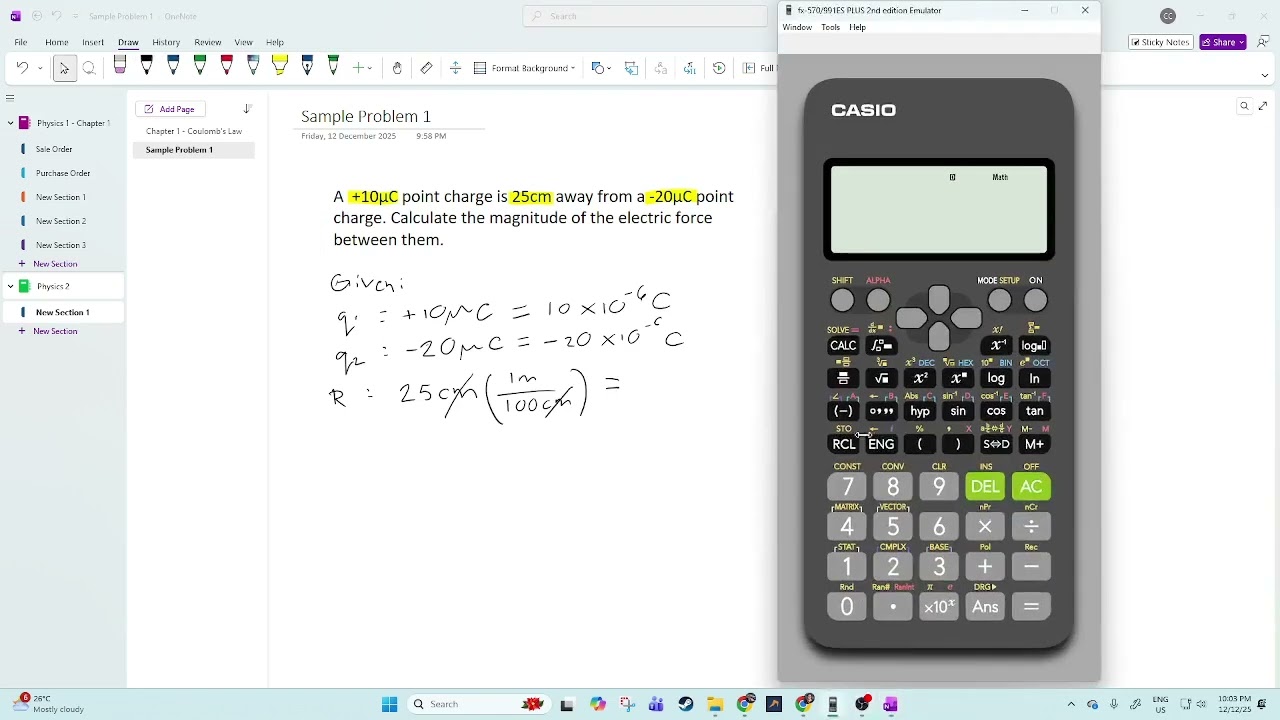Open the Format Background dropdown

point(573,68)
